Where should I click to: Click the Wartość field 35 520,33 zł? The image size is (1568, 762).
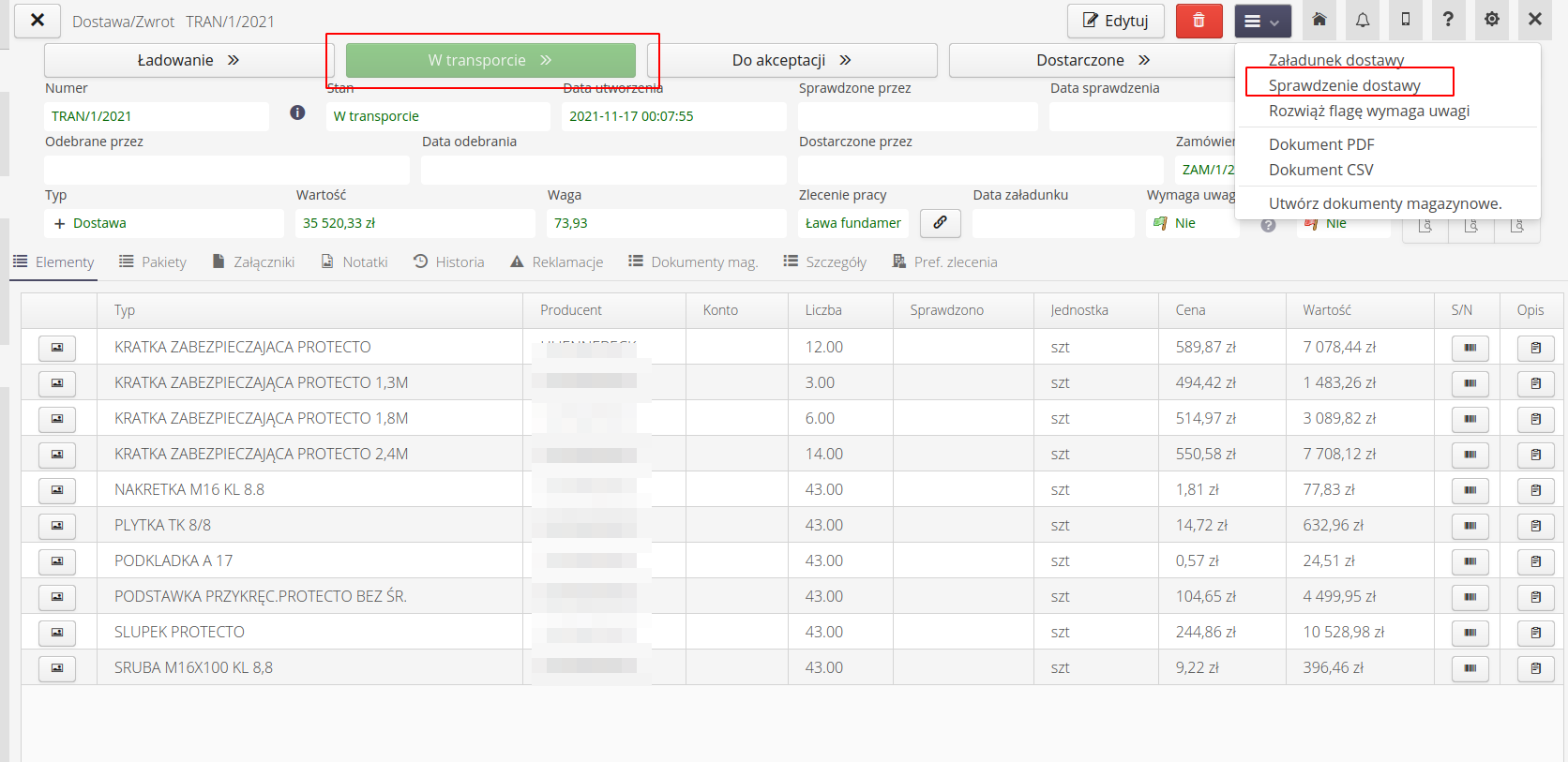415,223
